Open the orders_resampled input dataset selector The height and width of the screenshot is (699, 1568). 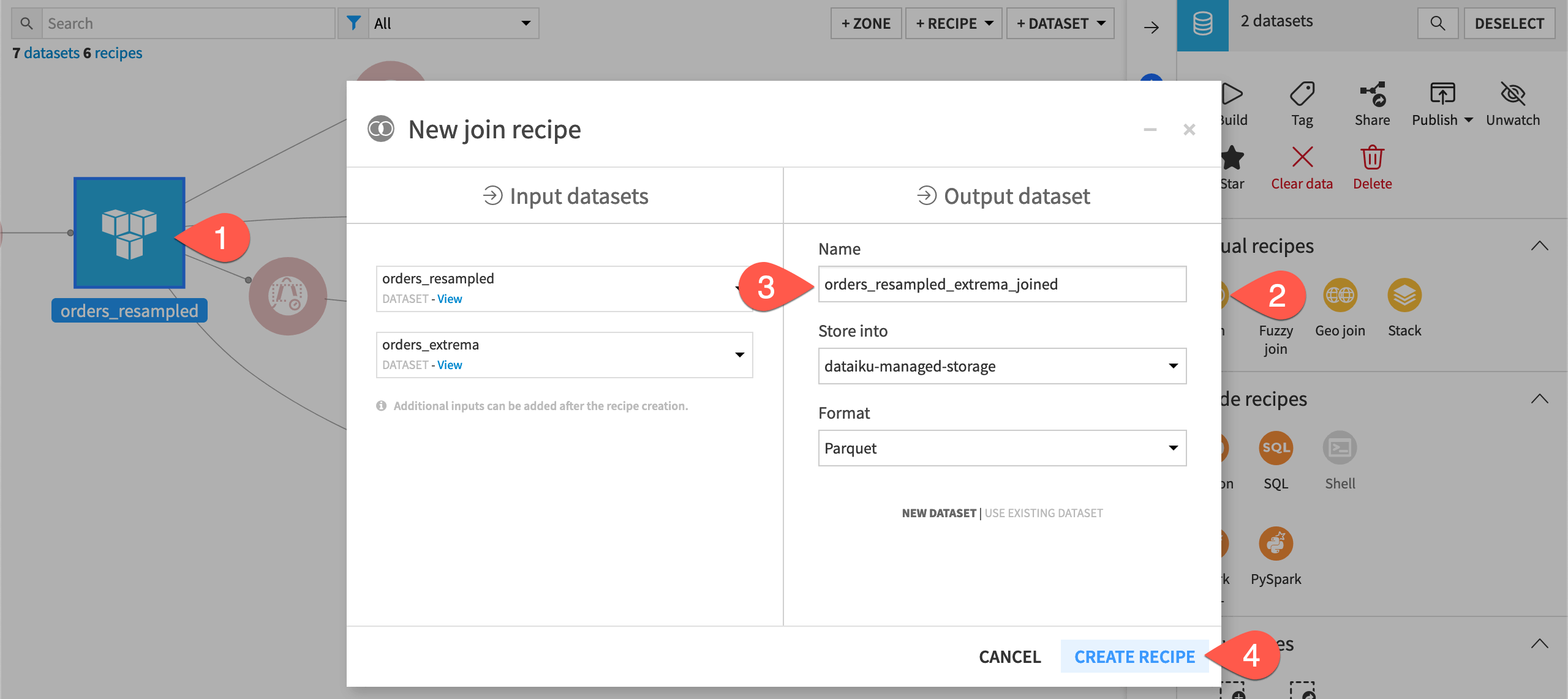[564, 289]
